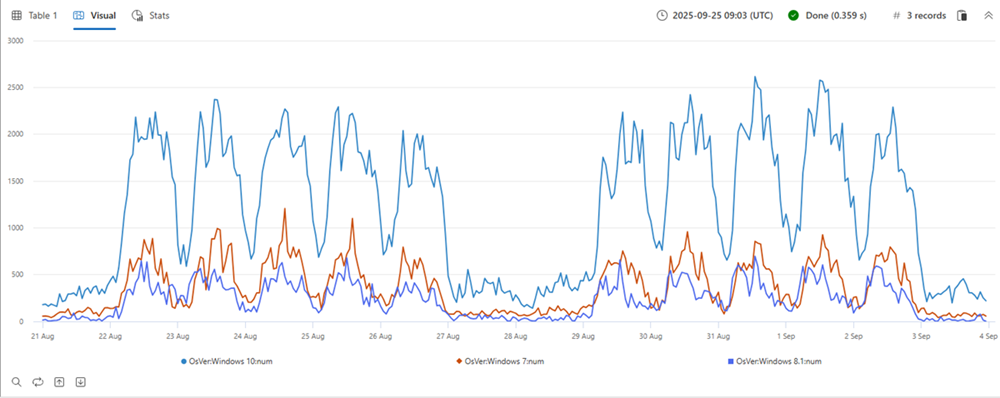Click the green Done checkmark icon

793,15
